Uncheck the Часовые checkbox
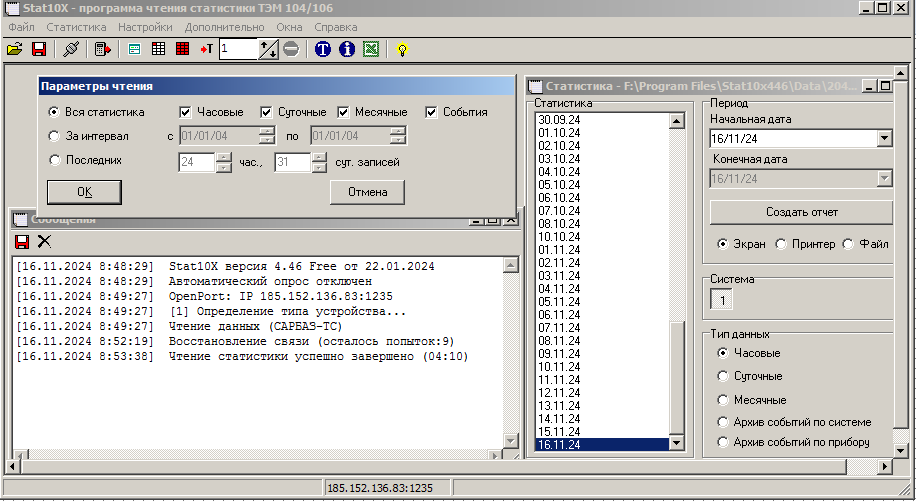 [x=185, y=112]
